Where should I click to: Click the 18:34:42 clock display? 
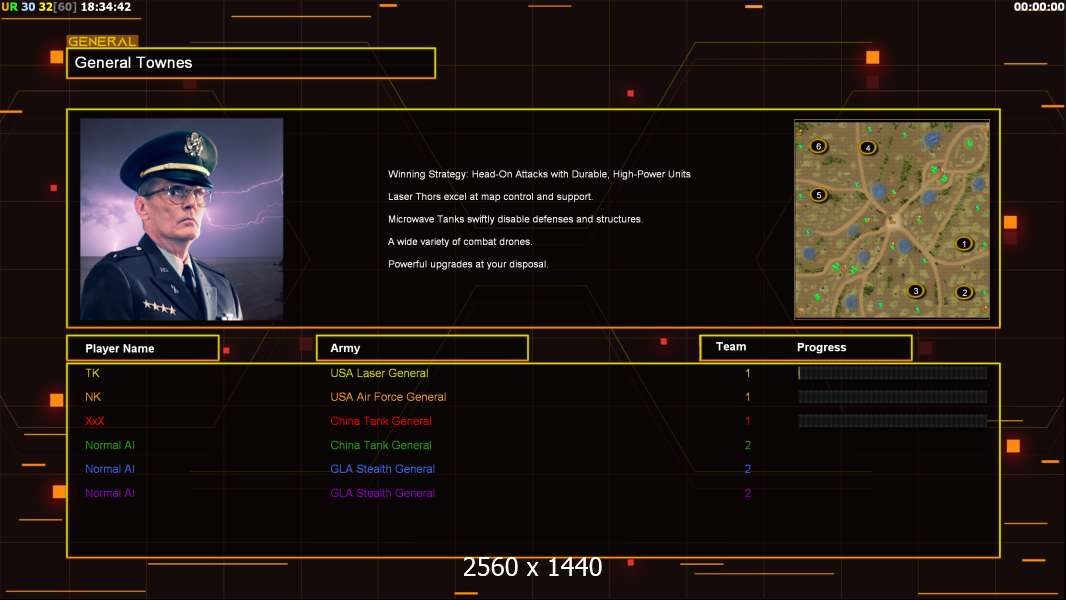coord(105,7)
